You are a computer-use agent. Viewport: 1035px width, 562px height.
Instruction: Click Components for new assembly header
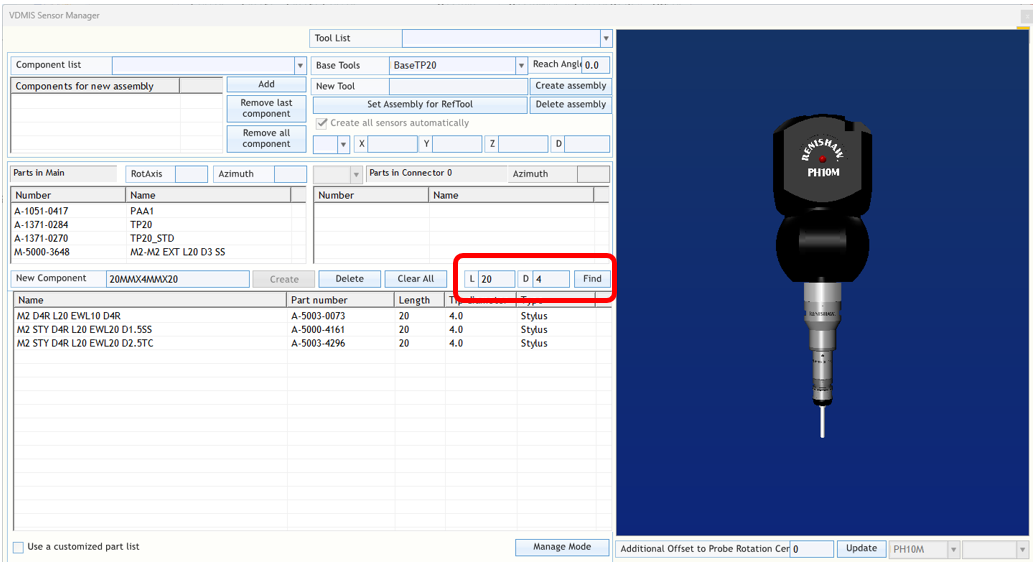95,86
